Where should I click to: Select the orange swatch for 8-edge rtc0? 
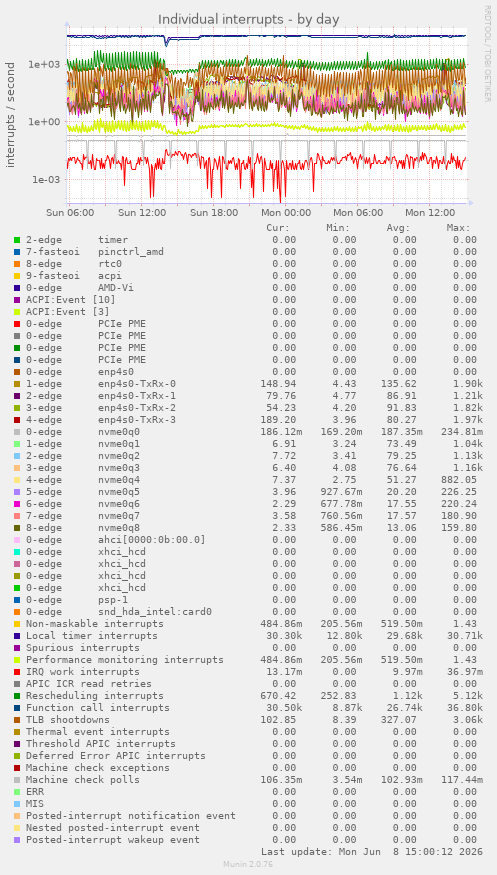17,264
